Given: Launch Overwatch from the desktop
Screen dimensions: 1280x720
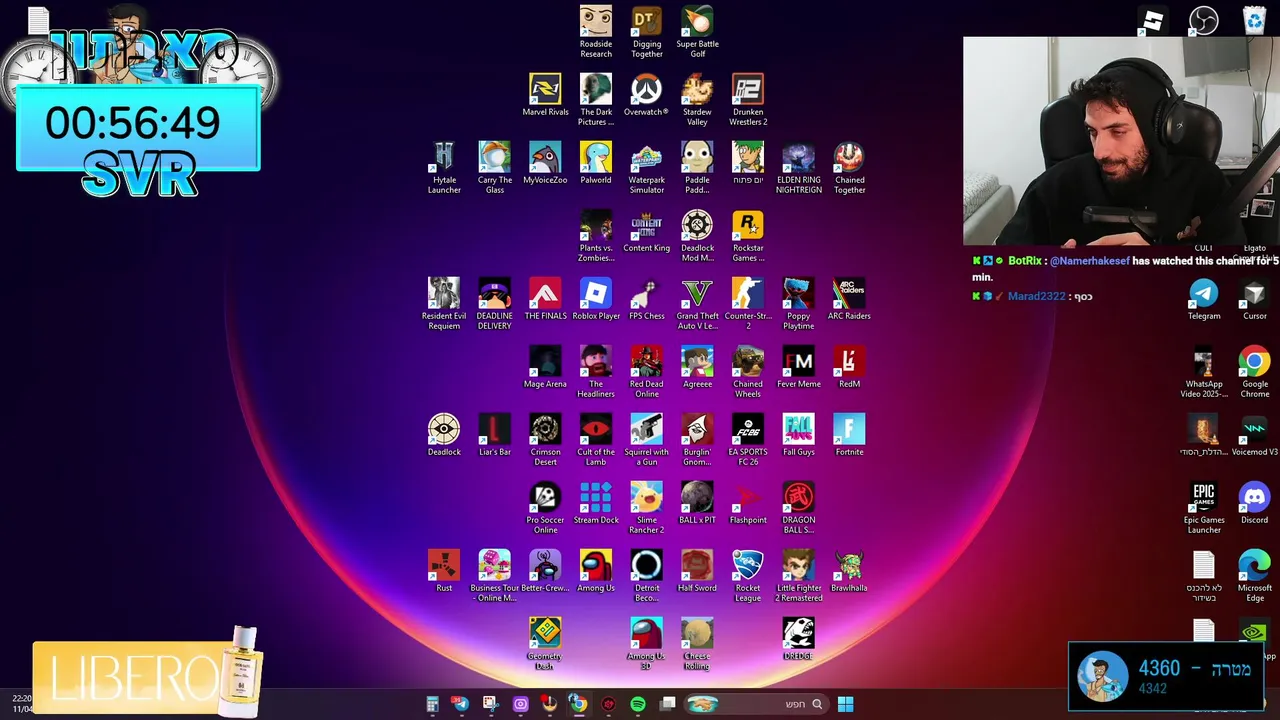Looking at the screenshot, I should coord(646,95).
